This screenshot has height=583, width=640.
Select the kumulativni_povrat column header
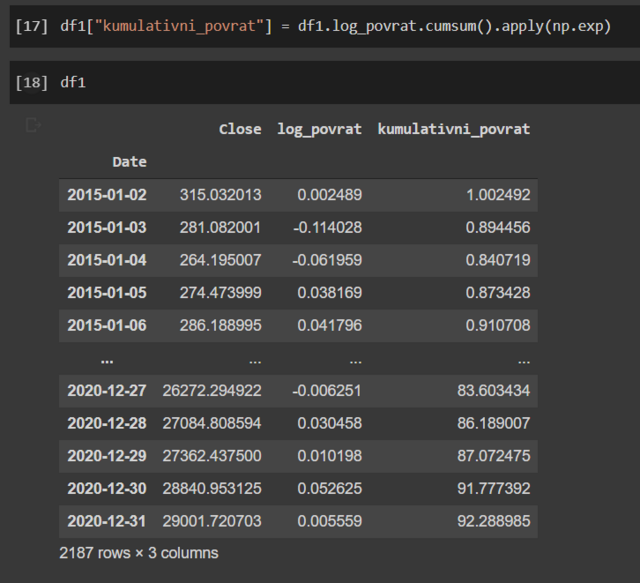point(454,129)
